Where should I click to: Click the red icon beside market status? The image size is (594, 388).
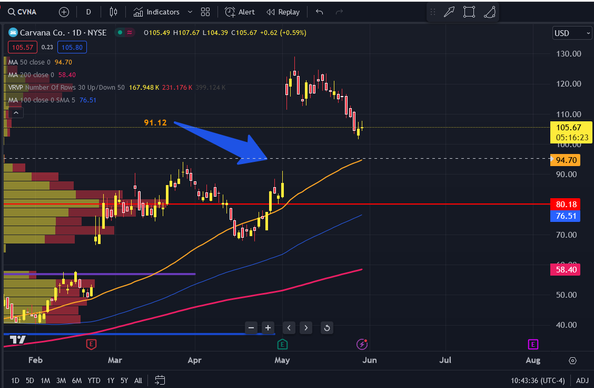click(130, 33)
